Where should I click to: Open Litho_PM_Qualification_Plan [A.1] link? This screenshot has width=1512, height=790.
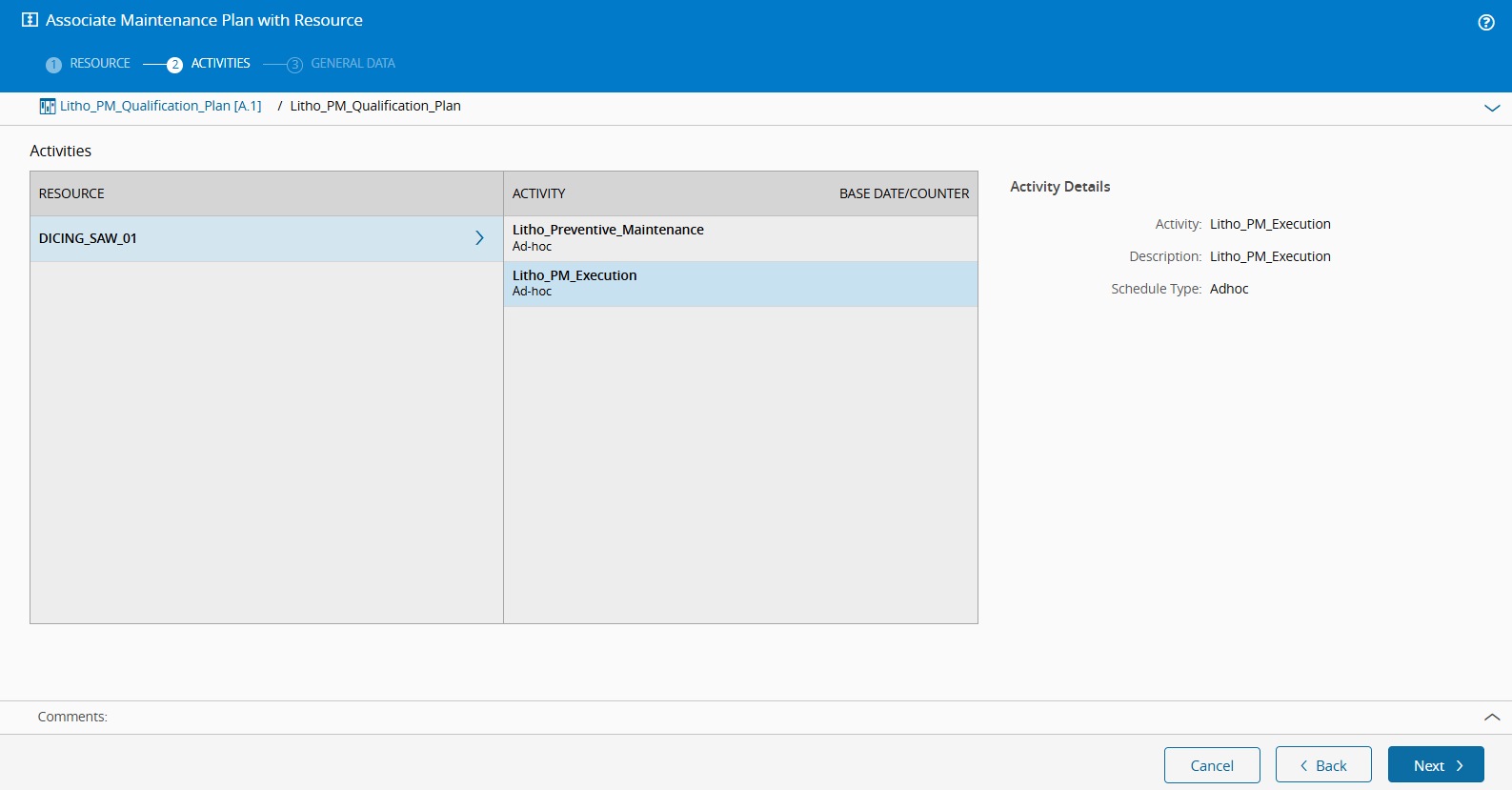pyautogui.click(x=160, y=106)
